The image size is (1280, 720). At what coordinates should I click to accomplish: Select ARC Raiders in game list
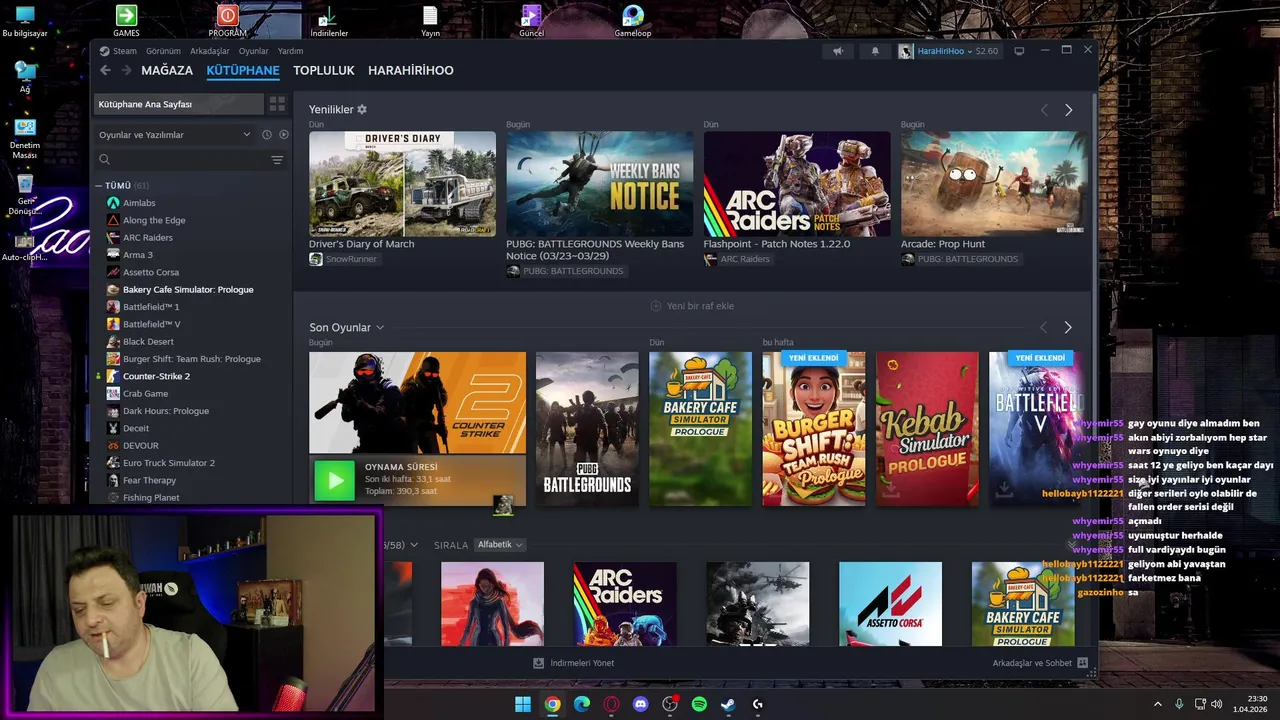coord(148,237)
